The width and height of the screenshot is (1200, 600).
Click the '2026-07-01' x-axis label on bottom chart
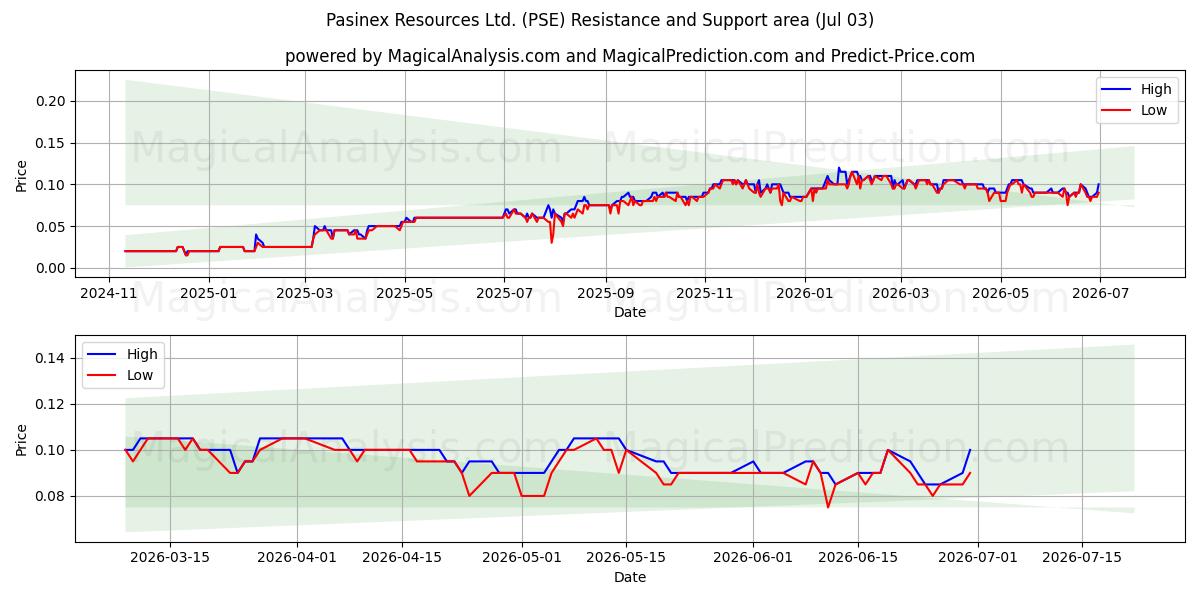tap(978, 559)
